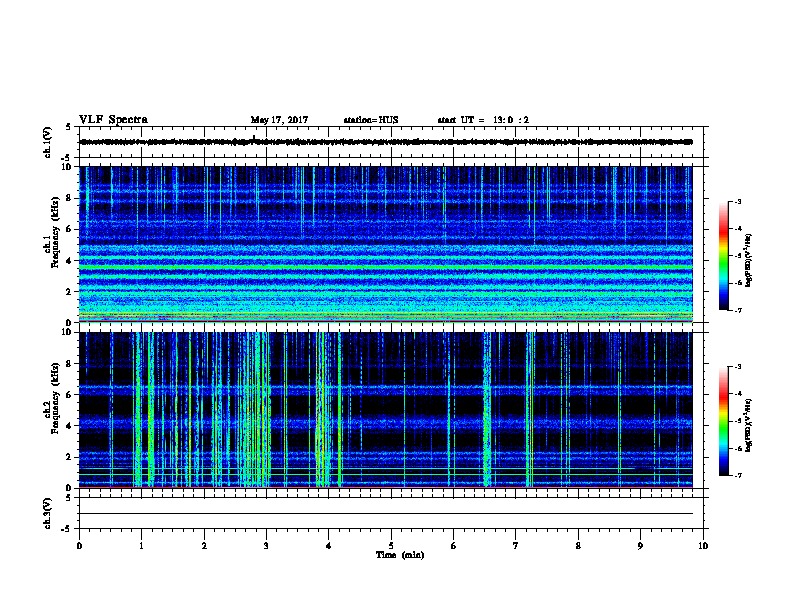Click time axis tick label "1"
This screenshot has width=792, height=612.
[x=141, y=546]
